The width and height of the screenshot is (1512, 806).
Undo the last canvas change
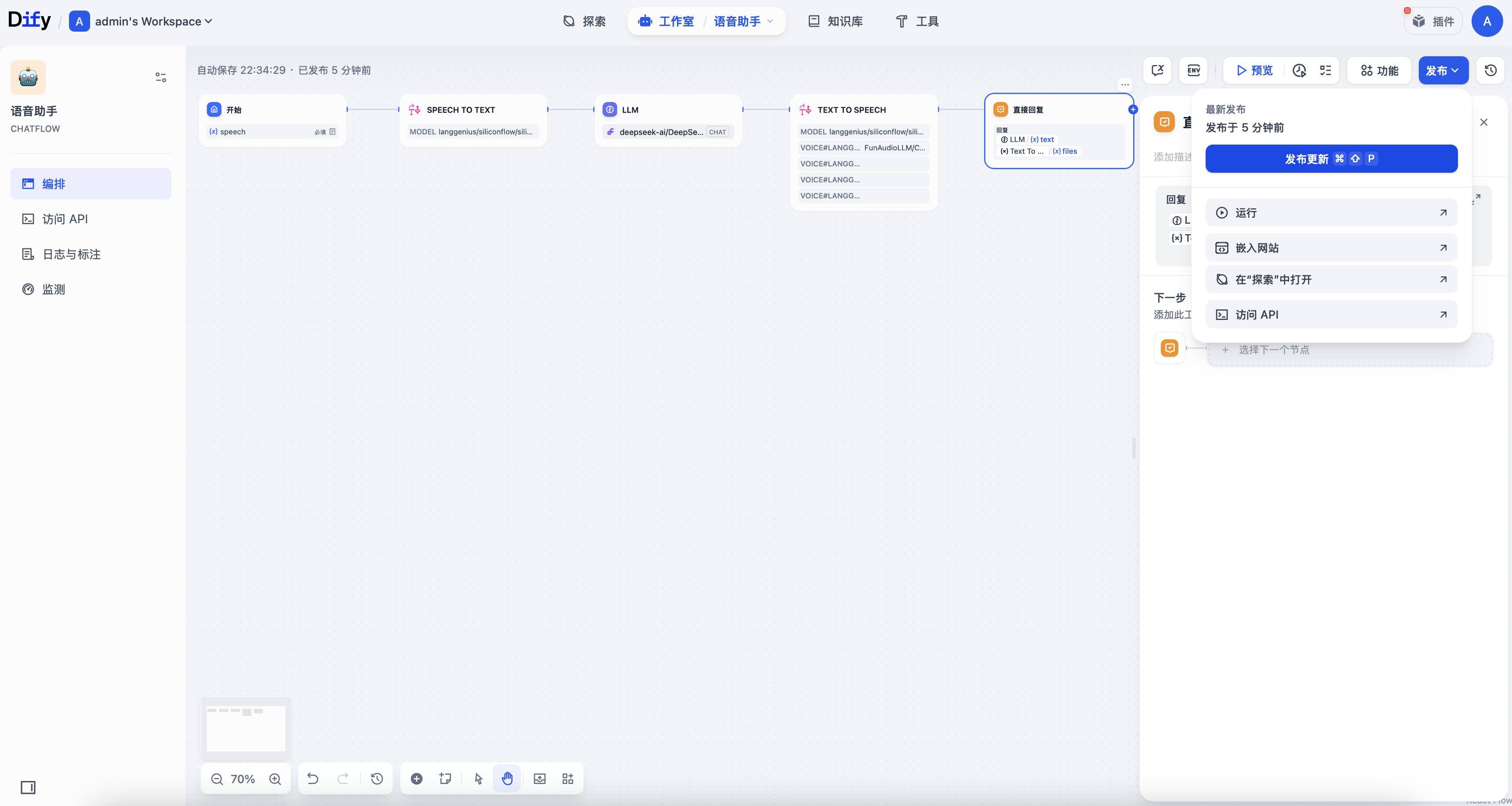coord(313,779)
